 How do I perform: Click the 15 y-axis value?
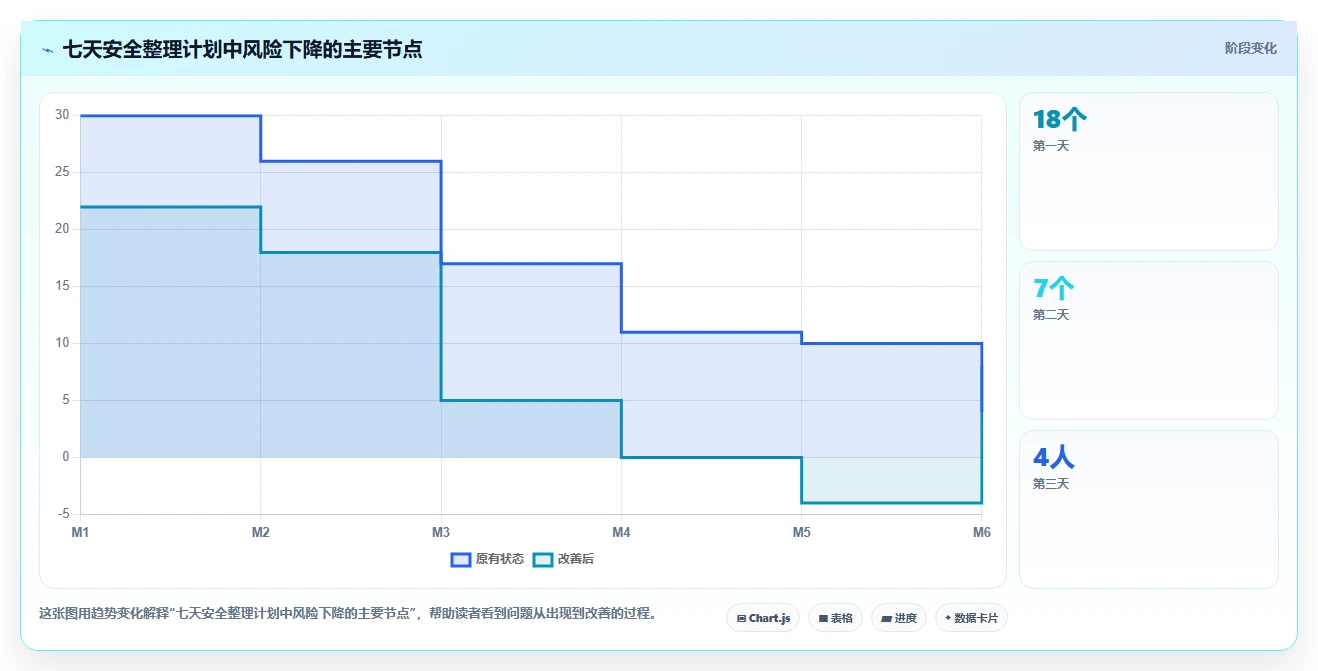[x=62, y=286]
